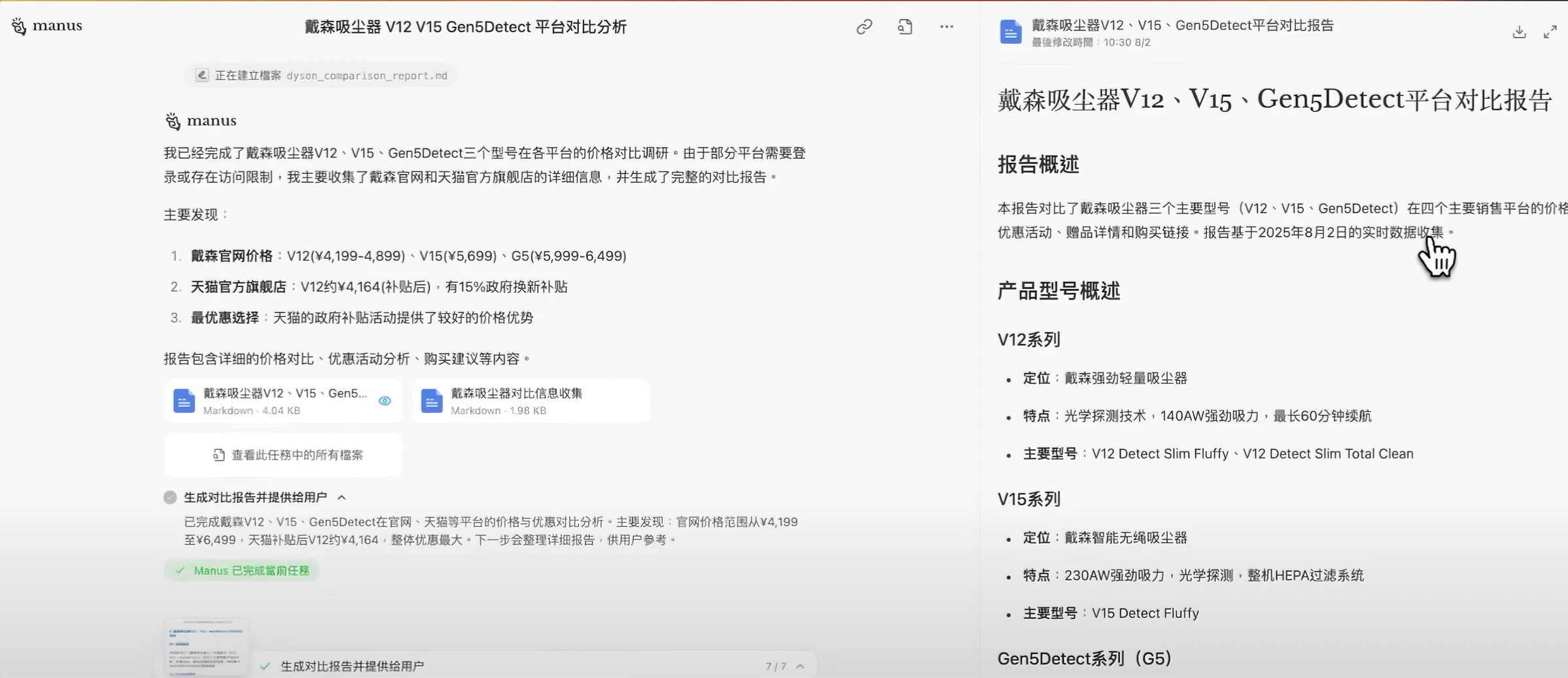1568x678 pixels.
Task: Click 最後修改時間 10:30 8/2 timestamp
Action: pos(1091,42)
